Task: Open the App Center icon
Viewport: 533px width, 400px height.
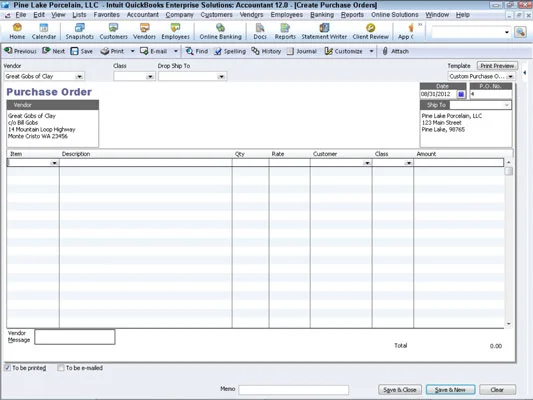Action: (x=406, y=31)
